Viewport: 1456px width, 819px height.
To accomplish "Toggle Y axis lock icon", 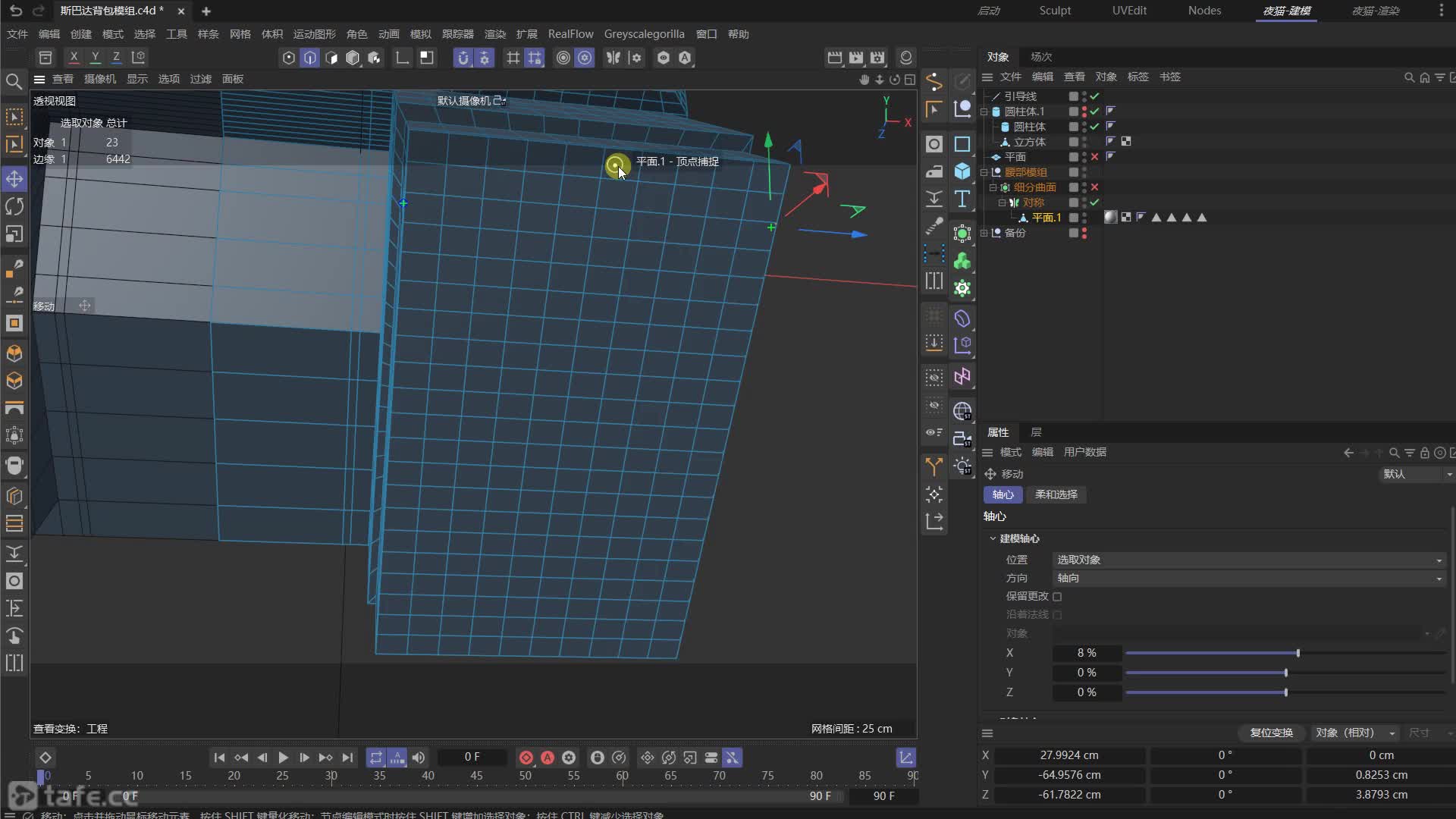I will coord(95,57).
